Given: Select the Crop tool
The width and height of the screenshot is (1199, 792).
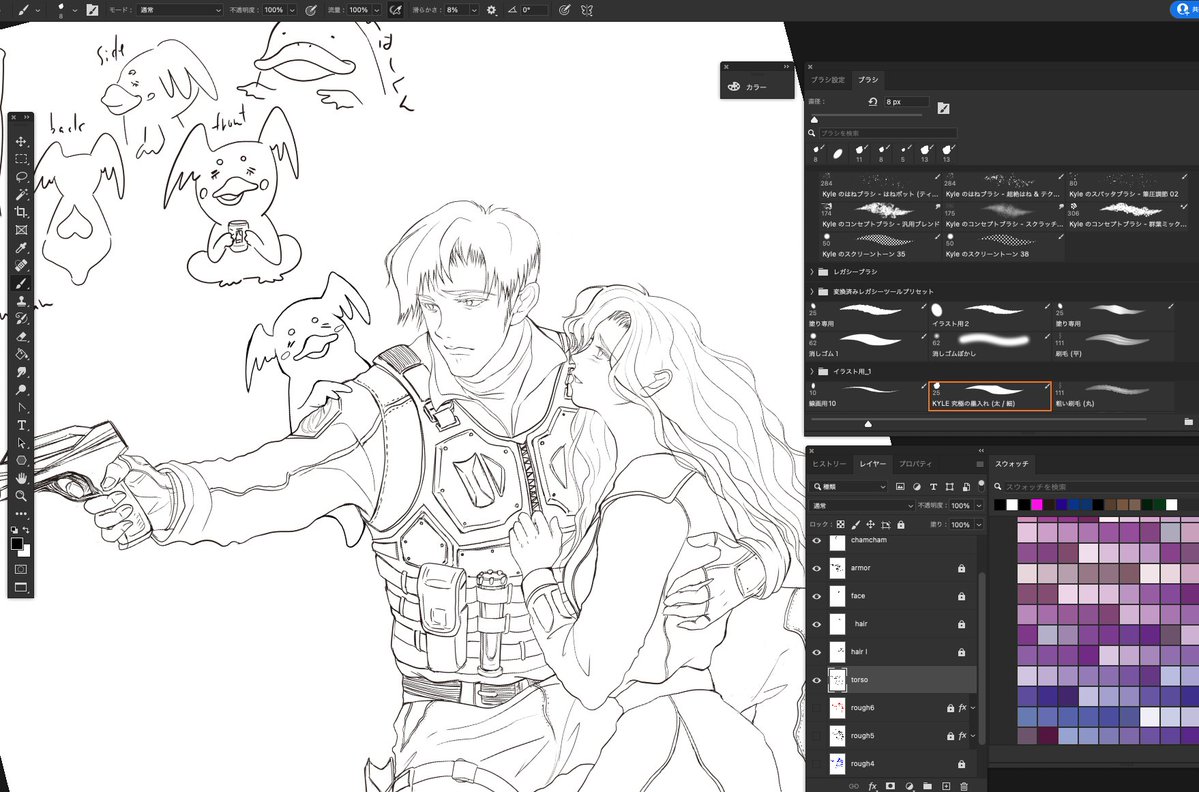Looking at the screenshot, I should (21, 212).
